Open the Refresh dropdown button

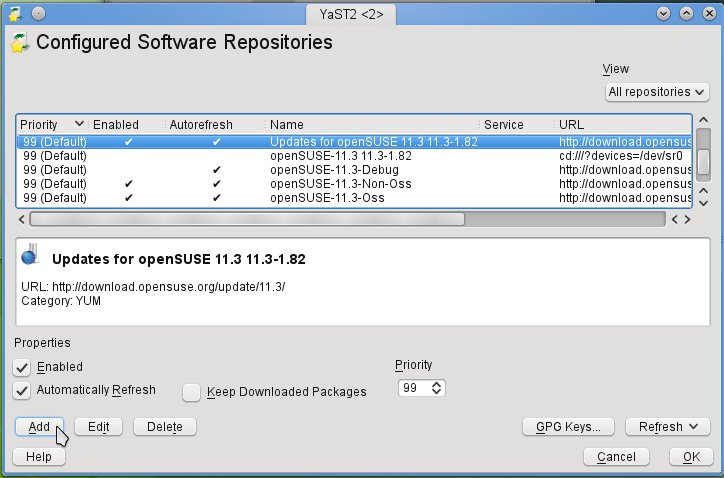[x=668, y=427]
